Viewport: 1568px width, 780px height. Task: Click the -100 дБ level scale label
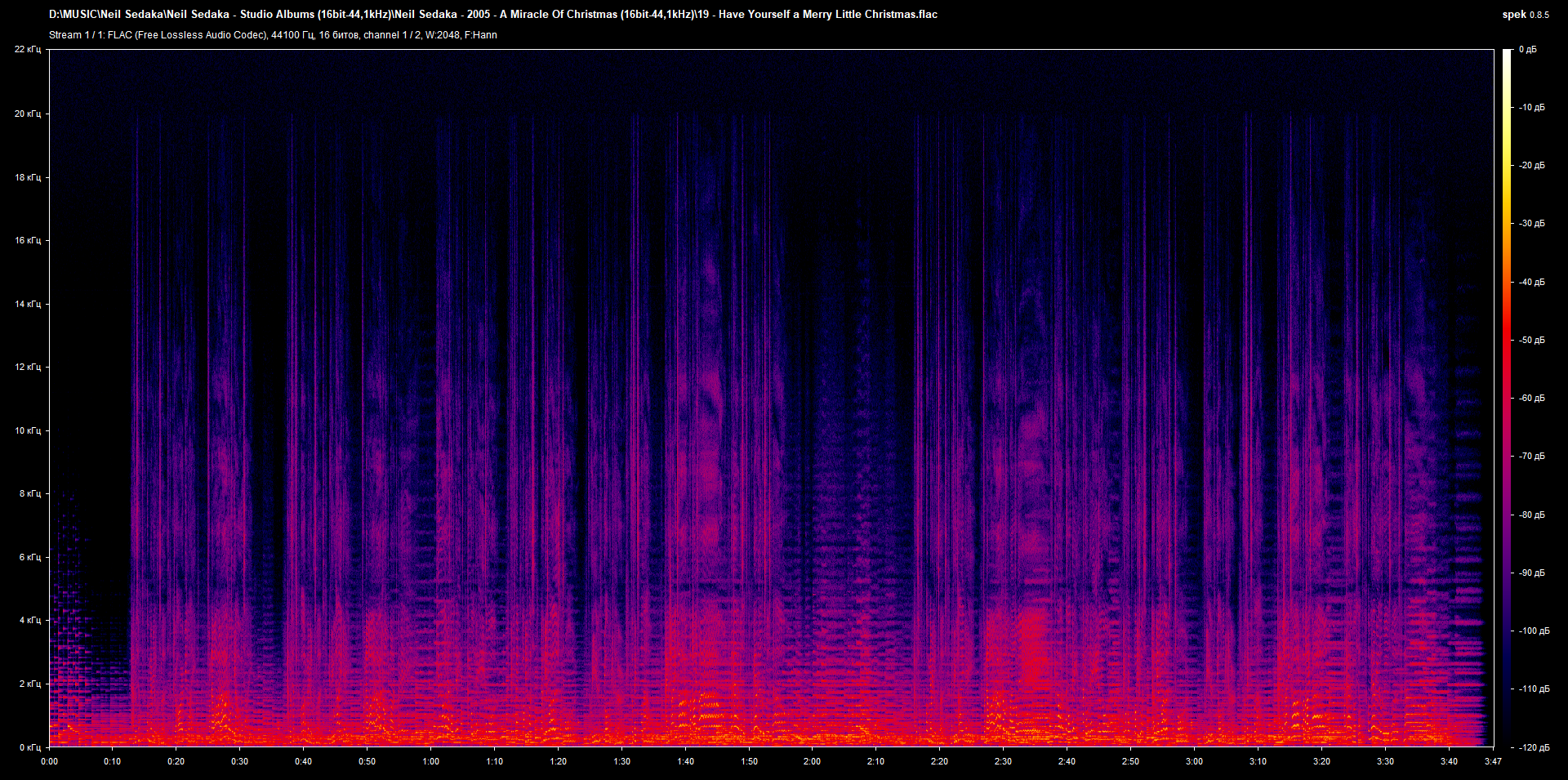(1534, 631)
